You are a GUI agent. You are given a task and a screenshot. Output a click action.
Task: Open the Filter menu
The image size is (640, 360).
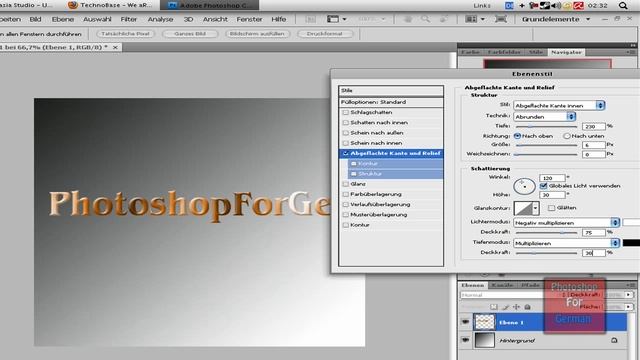coord(129,19)
